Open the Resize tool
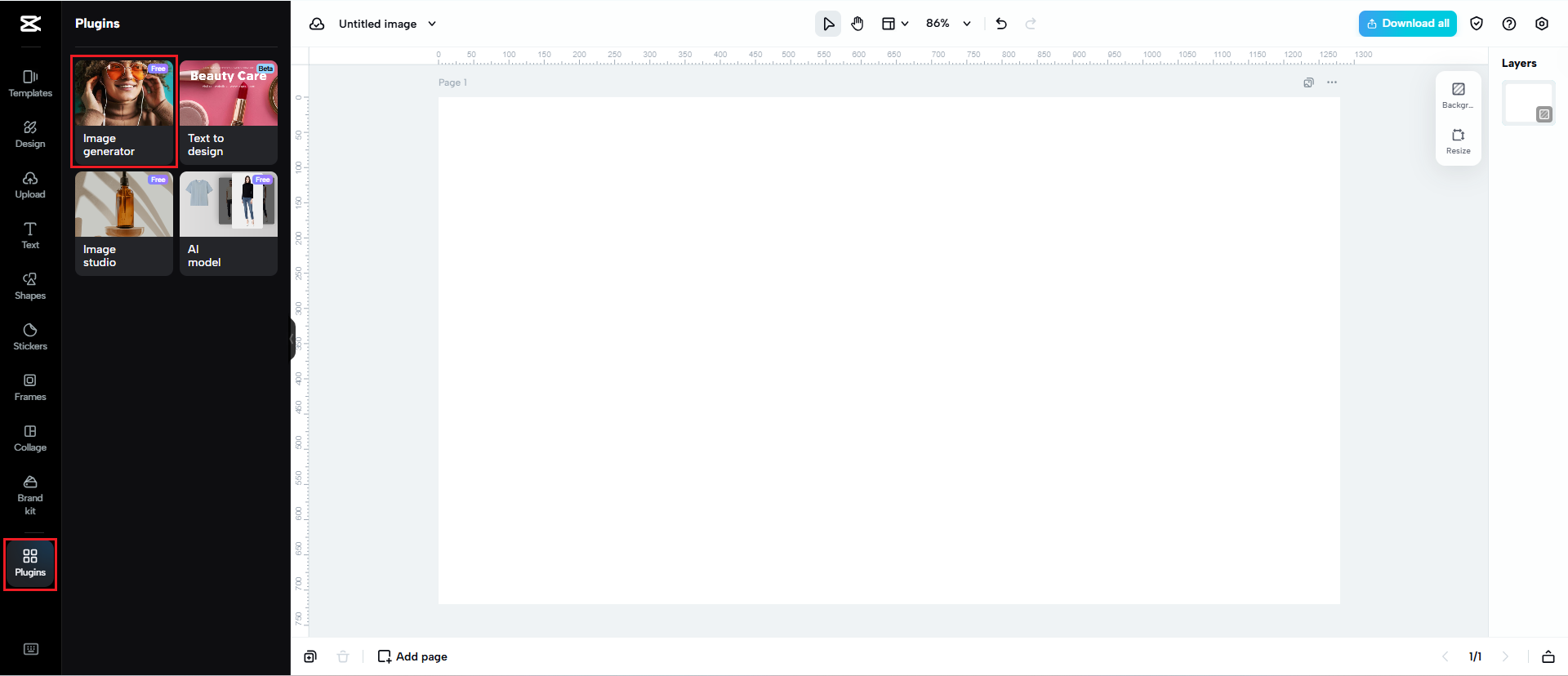Image resolution: width=1568 pixels, height=676 pixels. (x=1459, y=140)
